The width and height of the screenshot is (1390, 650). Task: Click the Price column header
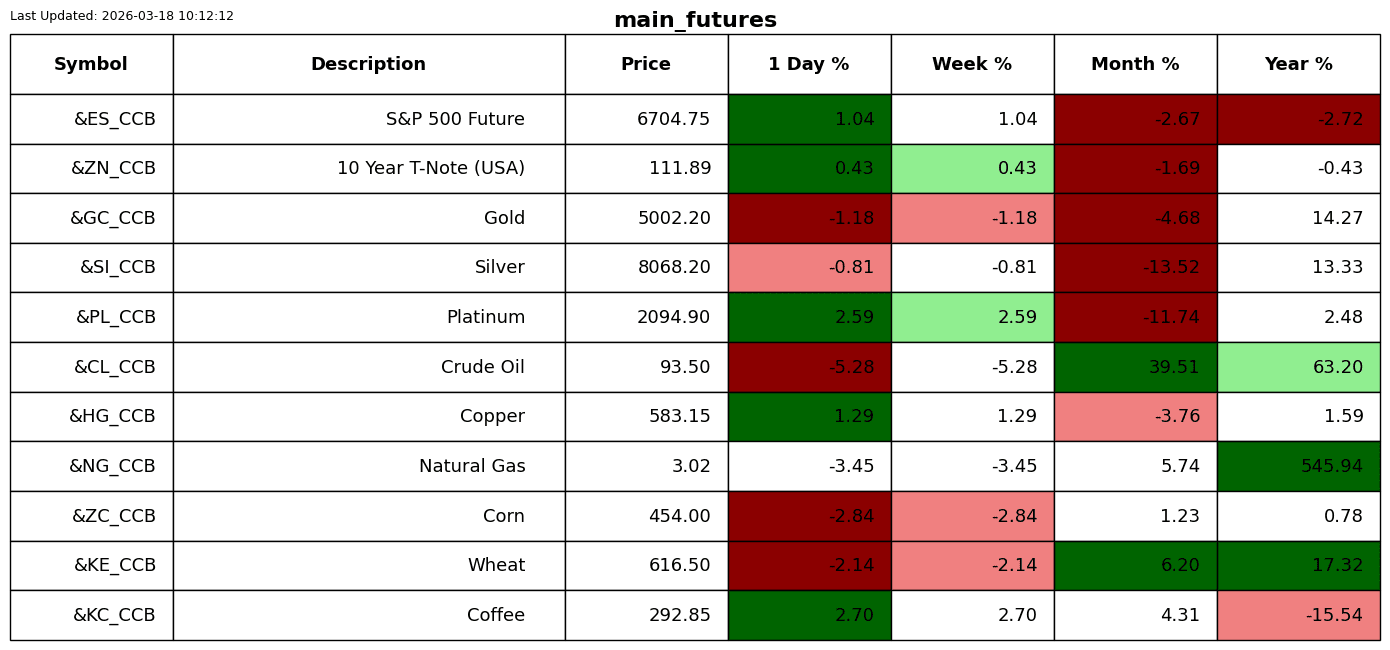646,64
